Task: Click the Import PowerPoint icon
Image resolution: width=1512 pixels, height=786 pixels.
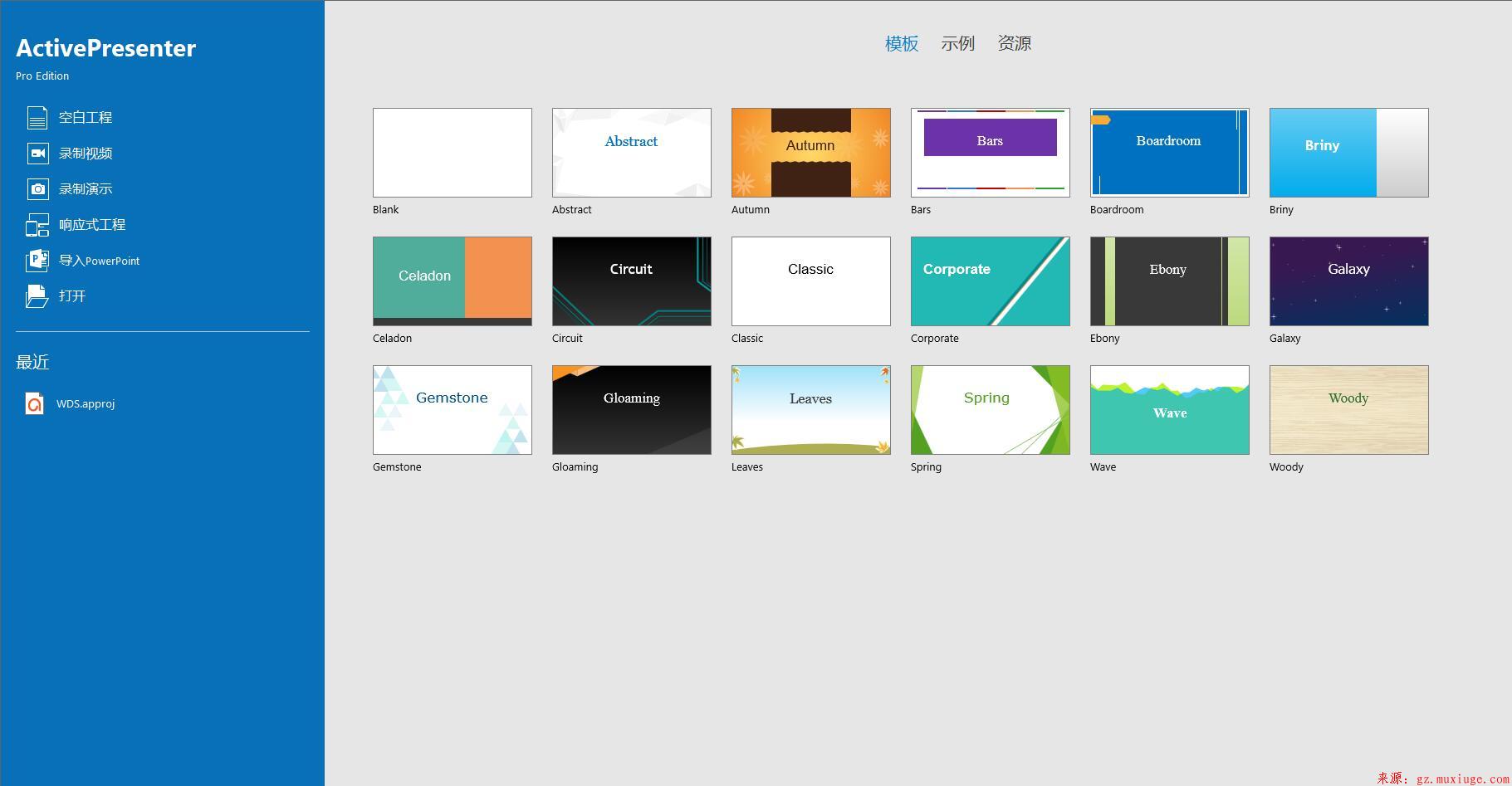Action: click(x=37, y=261)
